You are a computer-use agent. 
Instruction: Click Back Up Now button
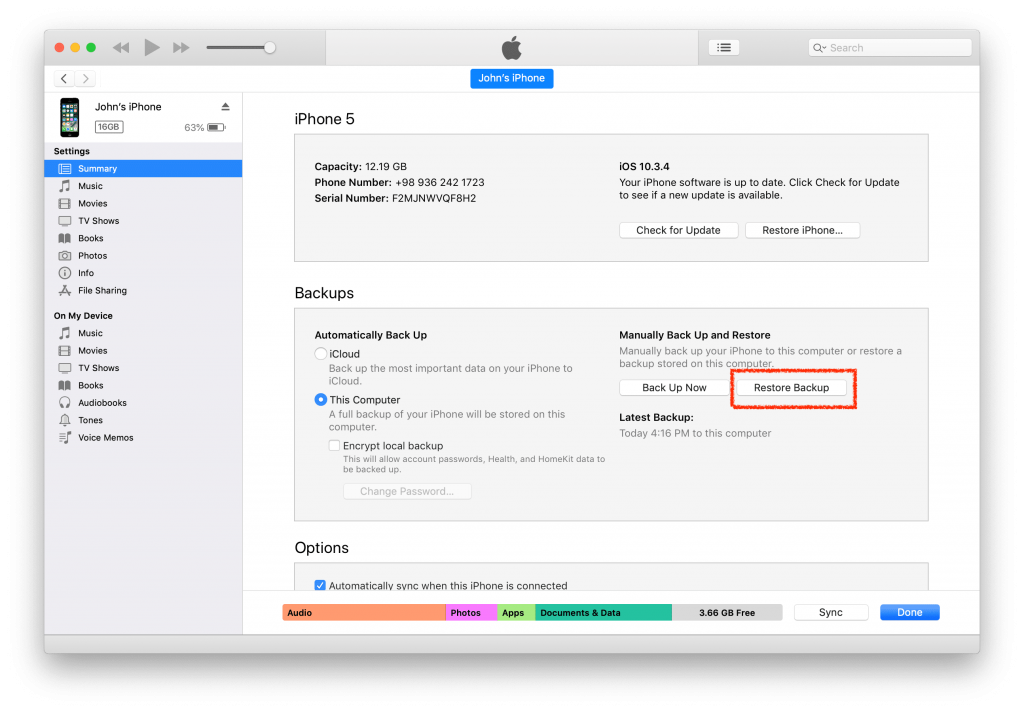(x=674, y=387)
